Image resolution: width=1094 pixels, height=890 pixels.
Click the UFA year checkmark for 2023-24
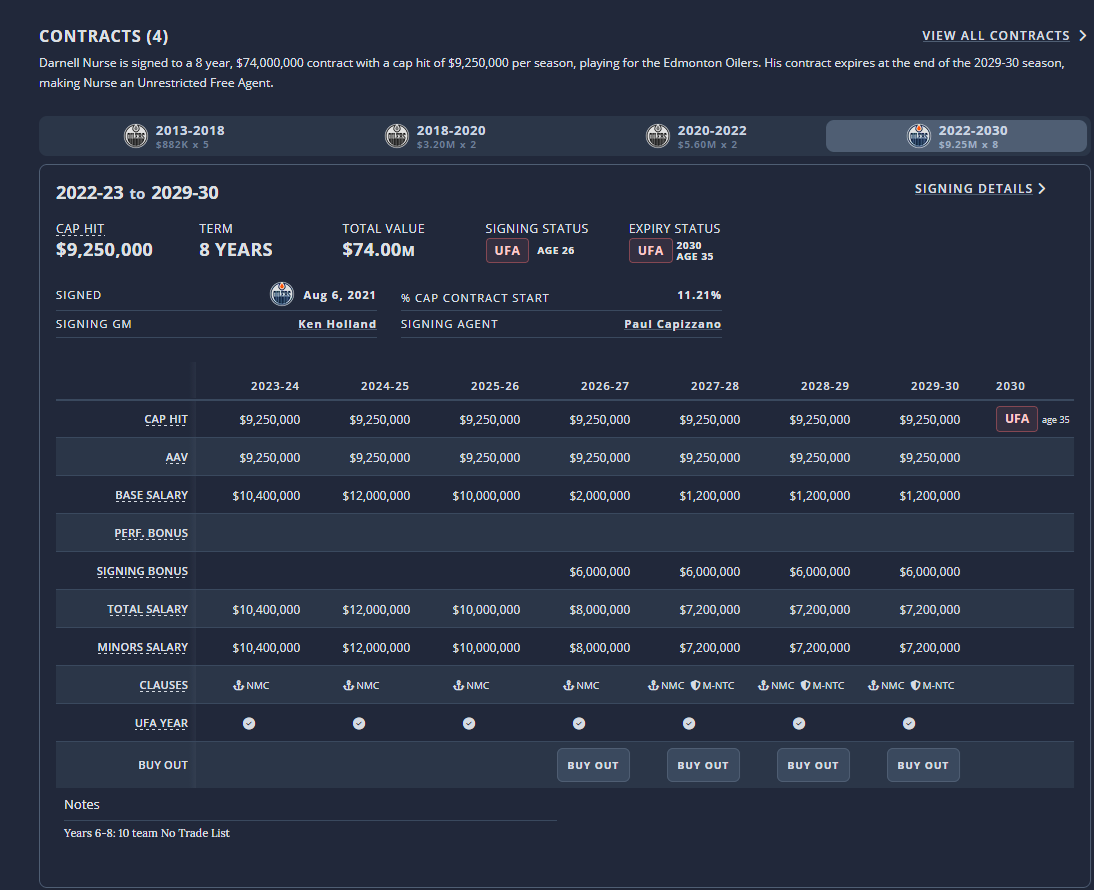click(x=249, y=723)
